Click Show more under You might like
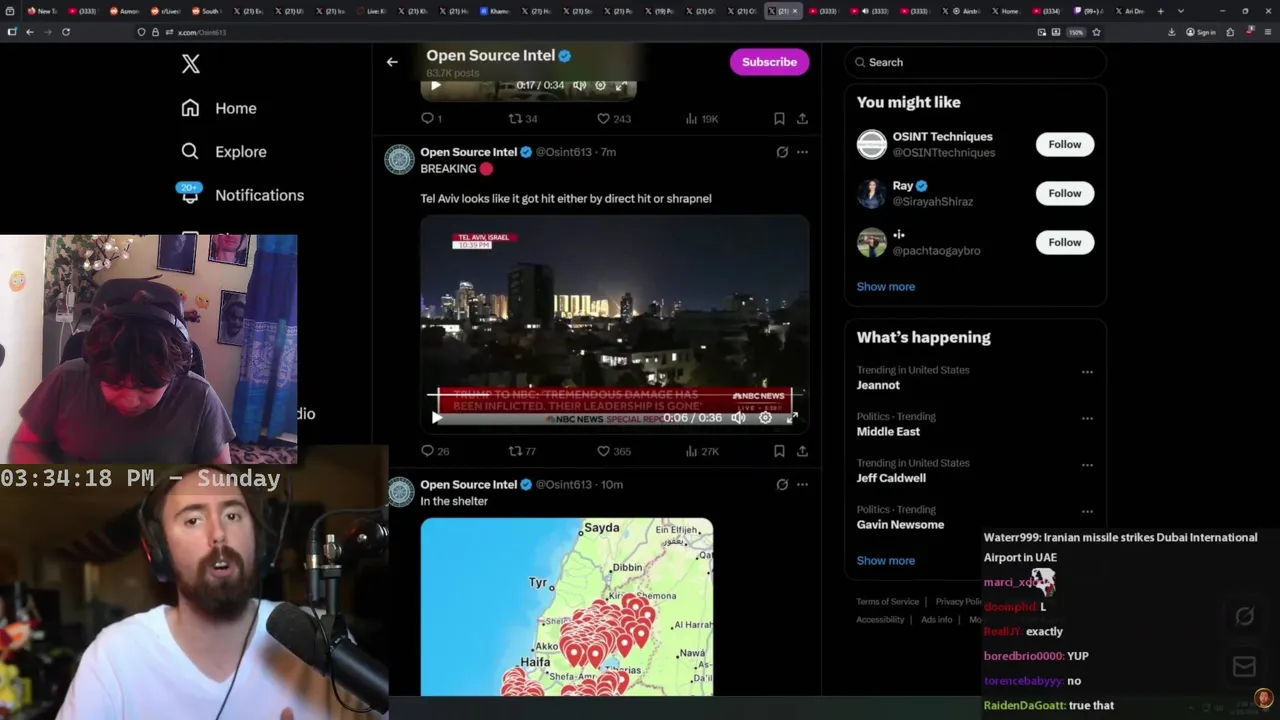The image size is (1280, 720). (x=885, y=286)
